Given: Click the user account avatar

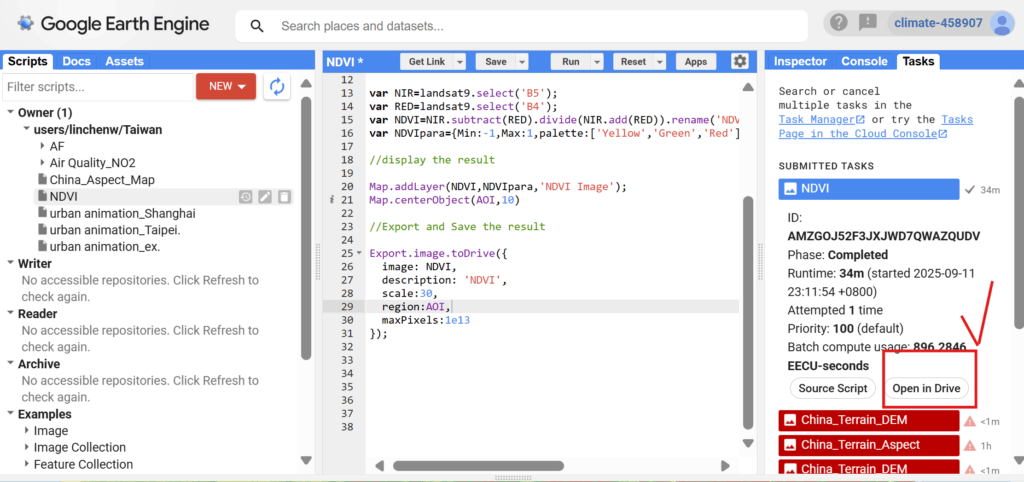Looking at the screenshot, I should point(1000,24).
